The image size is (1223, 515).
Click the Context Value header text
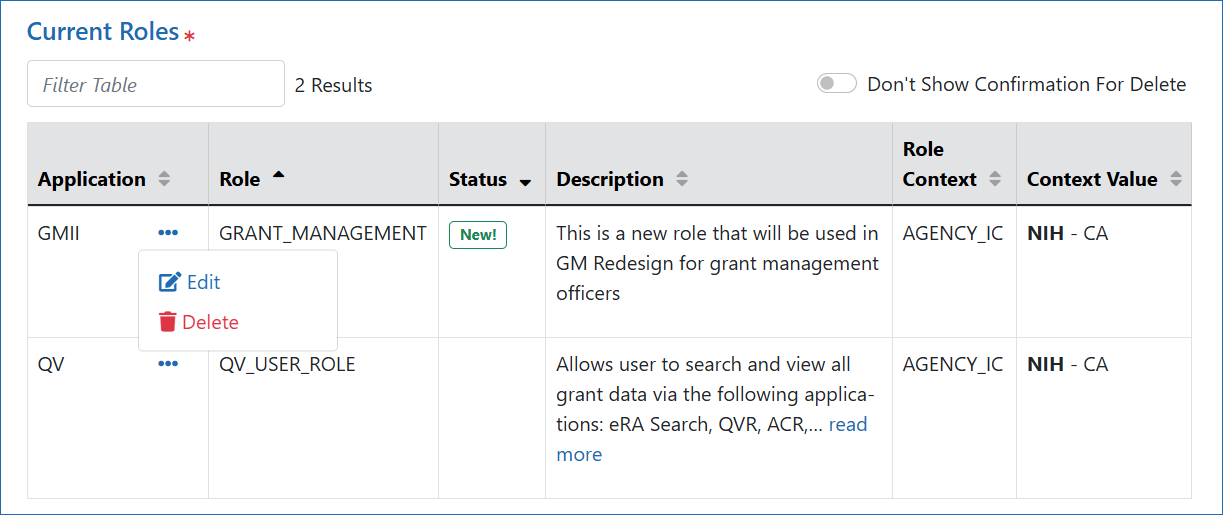click(1092, 179)
